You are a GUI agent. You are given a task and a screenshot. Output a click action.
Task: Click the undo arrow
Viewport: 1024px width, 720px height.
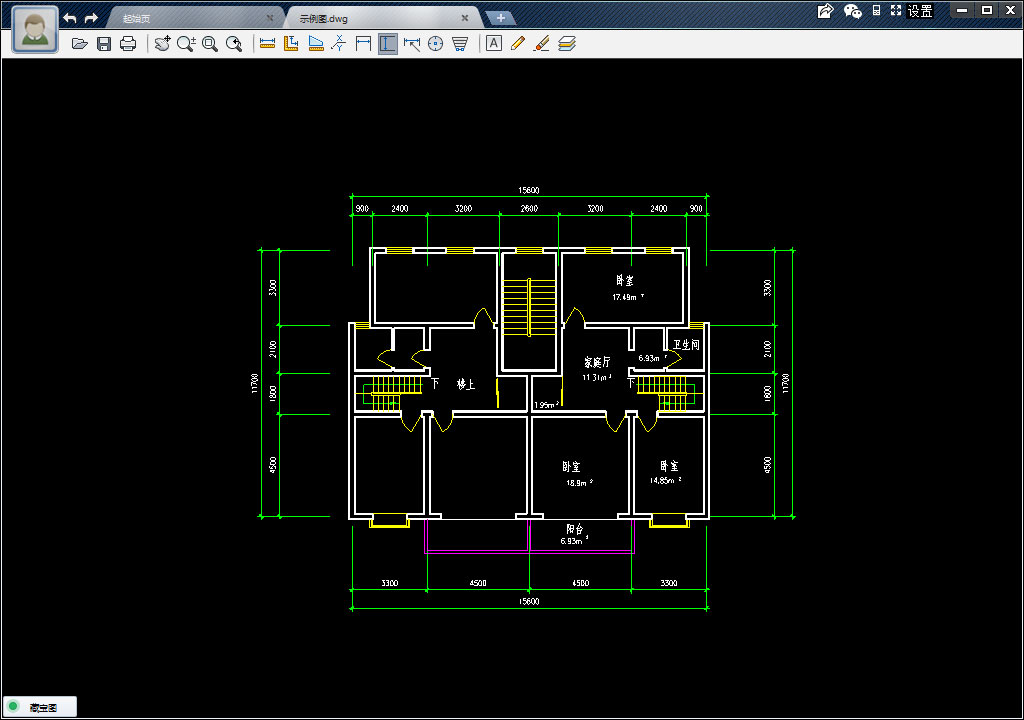(70, 18)
